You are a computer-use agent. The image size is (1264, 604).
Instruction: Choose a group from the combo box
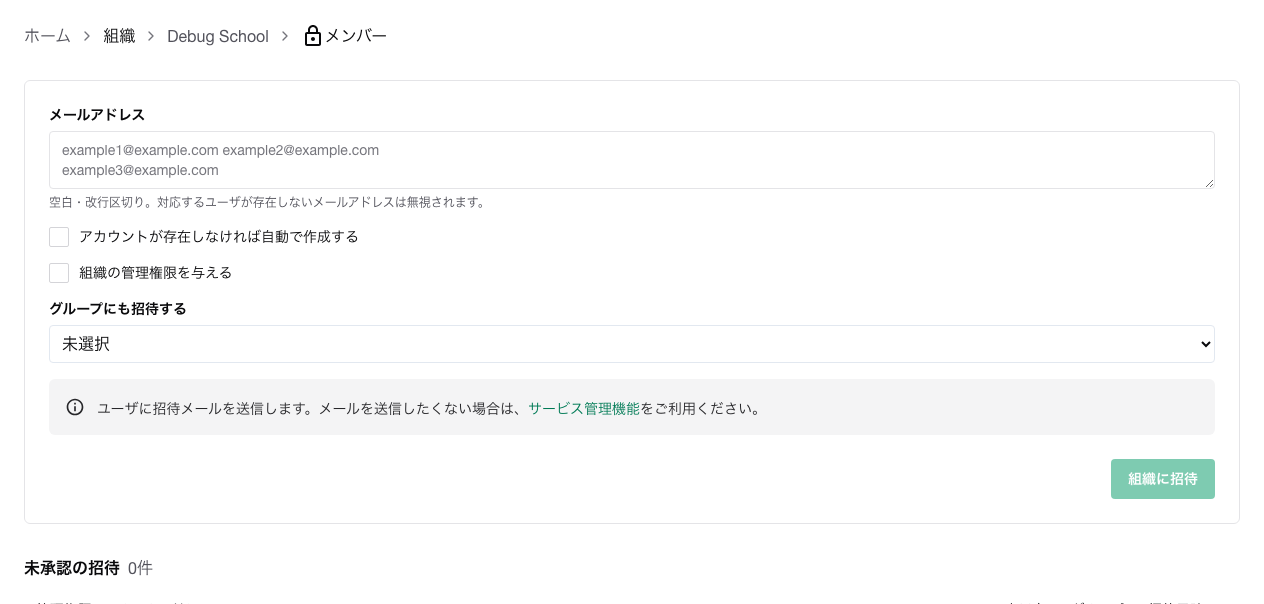(x=631, y=343)
